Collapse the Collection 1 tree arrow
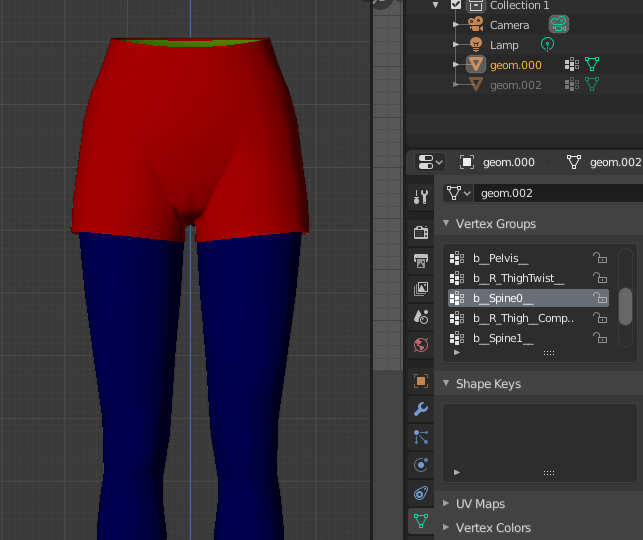 pos(436,5)
